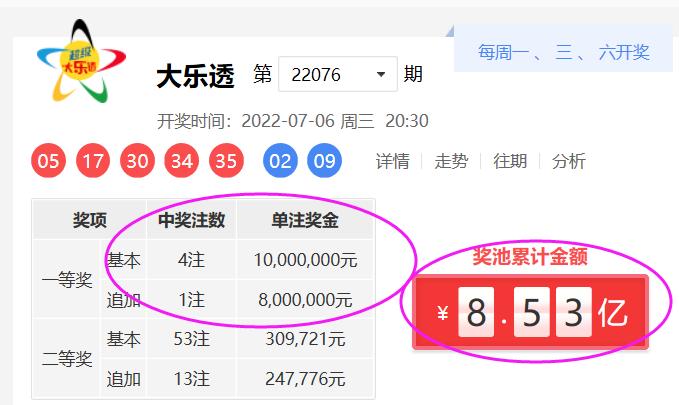679x405 pixels.
Task: Open the 走势 trend link
Action: (451, 161)
